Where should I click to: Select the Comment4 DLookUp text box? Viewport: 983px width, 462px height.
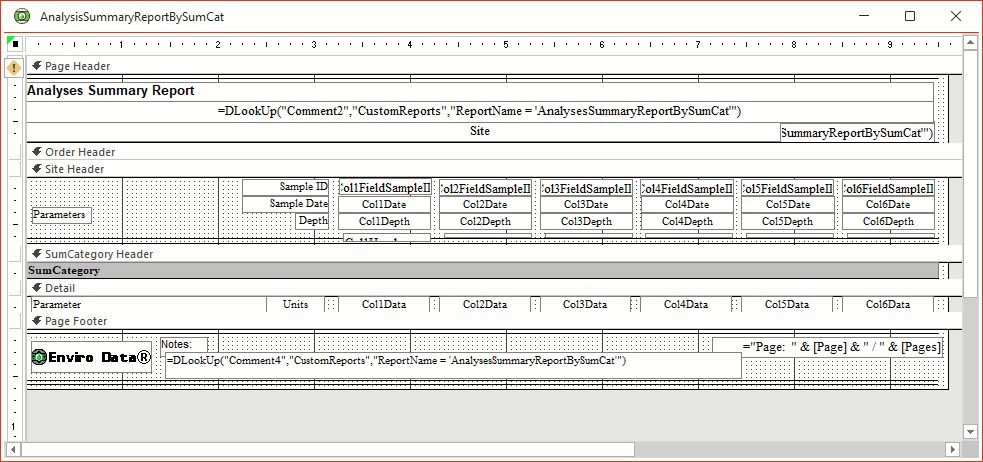[x=453, y=365]
